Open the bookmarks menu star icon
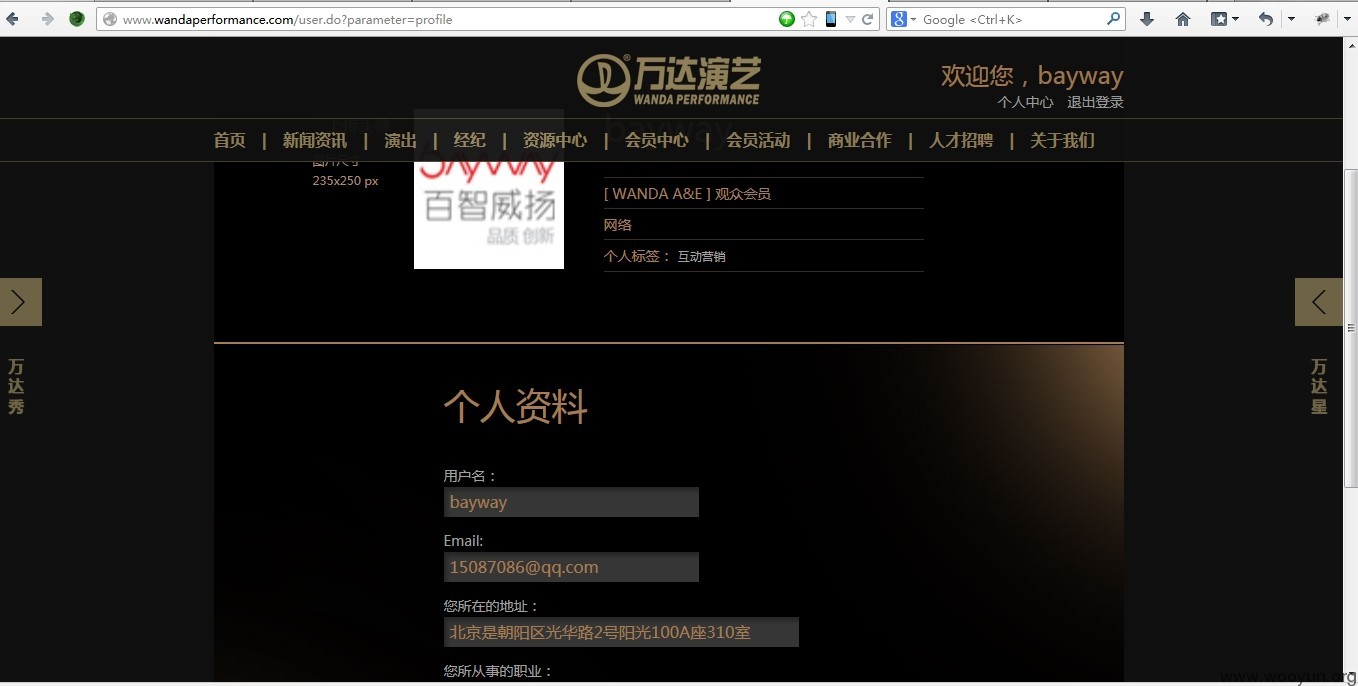This screenshot has height=686, width=1358. coord(1219,19)
